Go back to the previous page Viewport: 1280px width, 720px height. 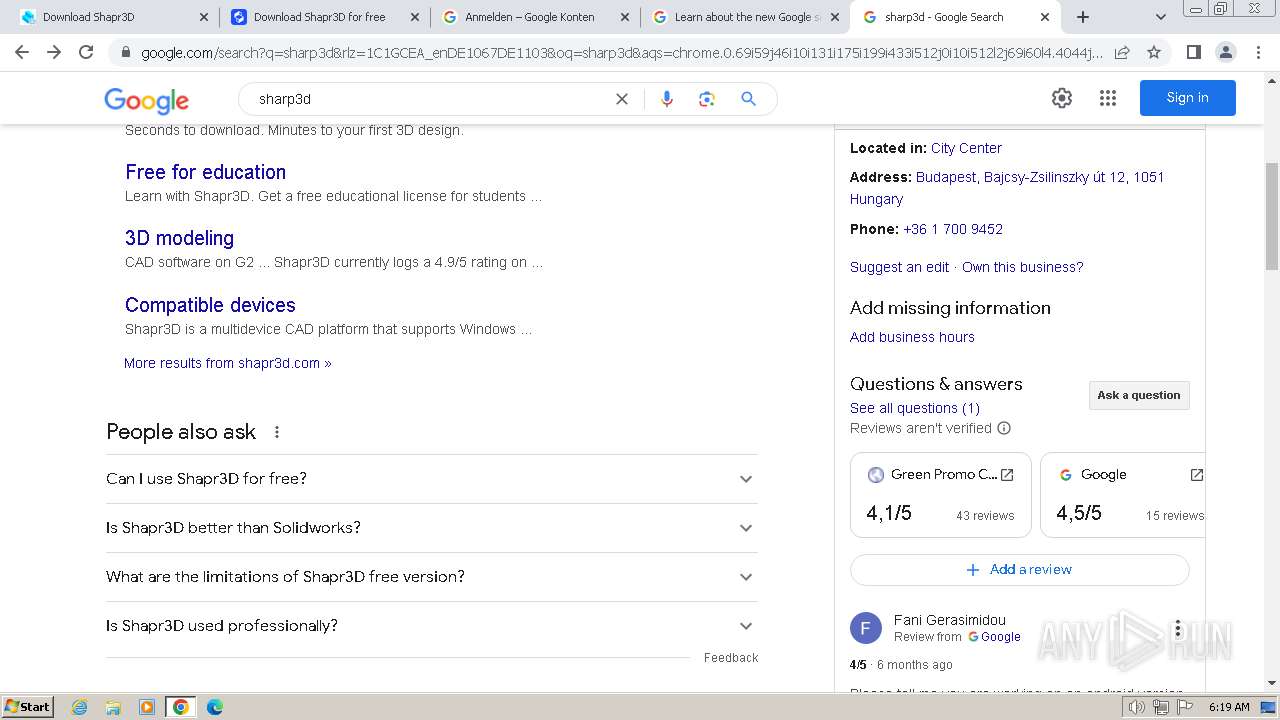click(22, 52)
